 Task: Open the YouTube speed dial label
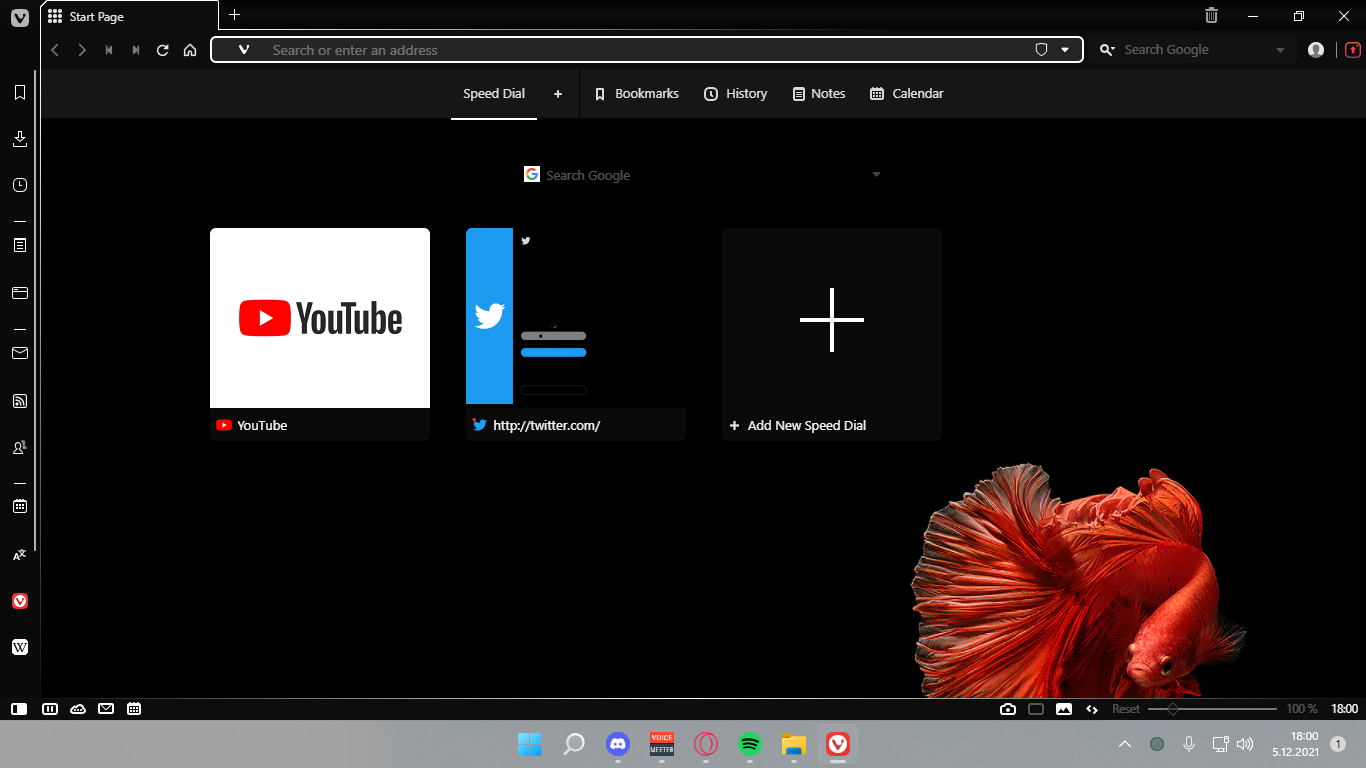[x=262, y=425]
